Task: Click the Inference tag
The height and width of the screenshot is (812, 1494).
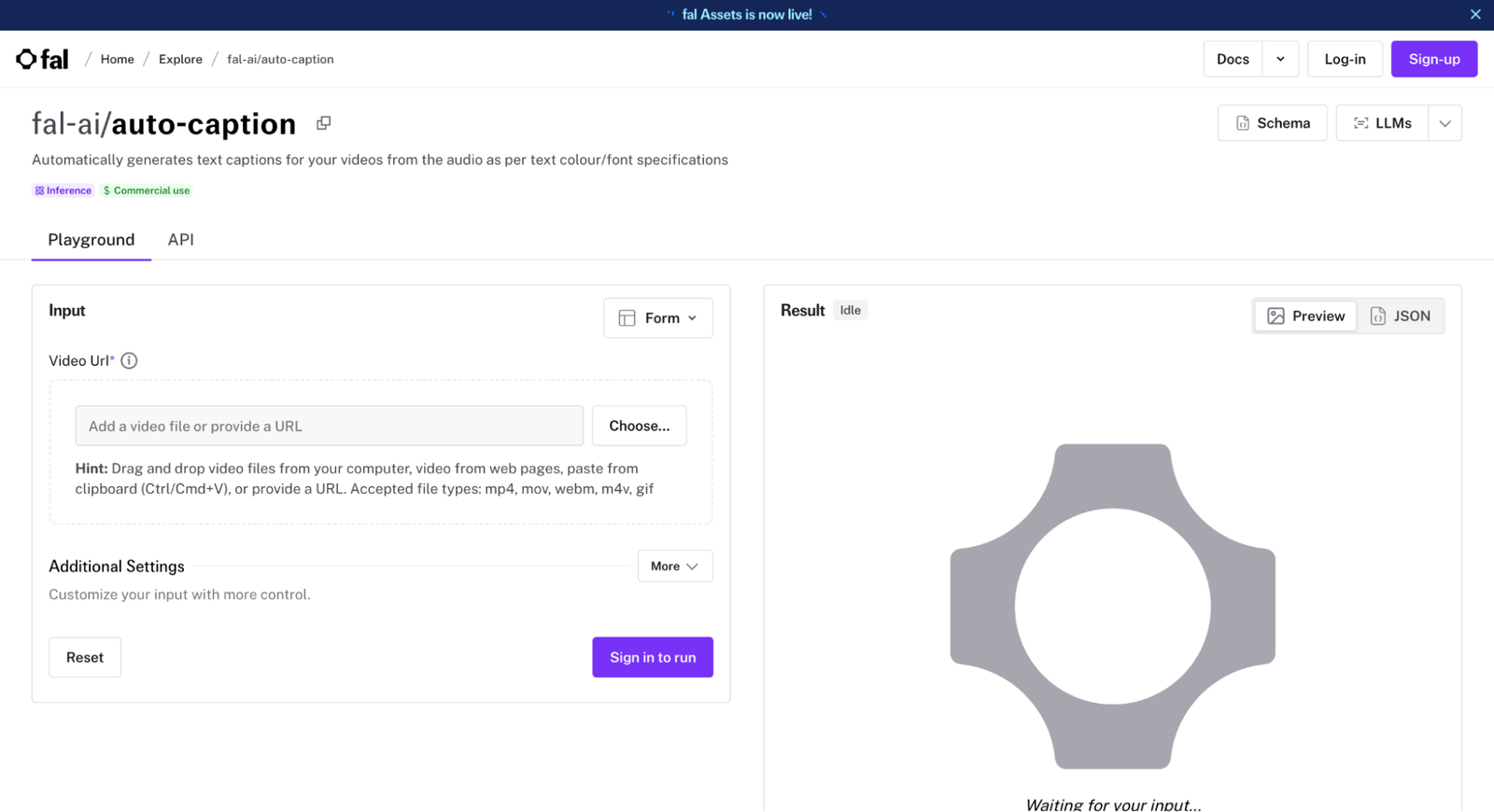Action: [x=63, y=190]
